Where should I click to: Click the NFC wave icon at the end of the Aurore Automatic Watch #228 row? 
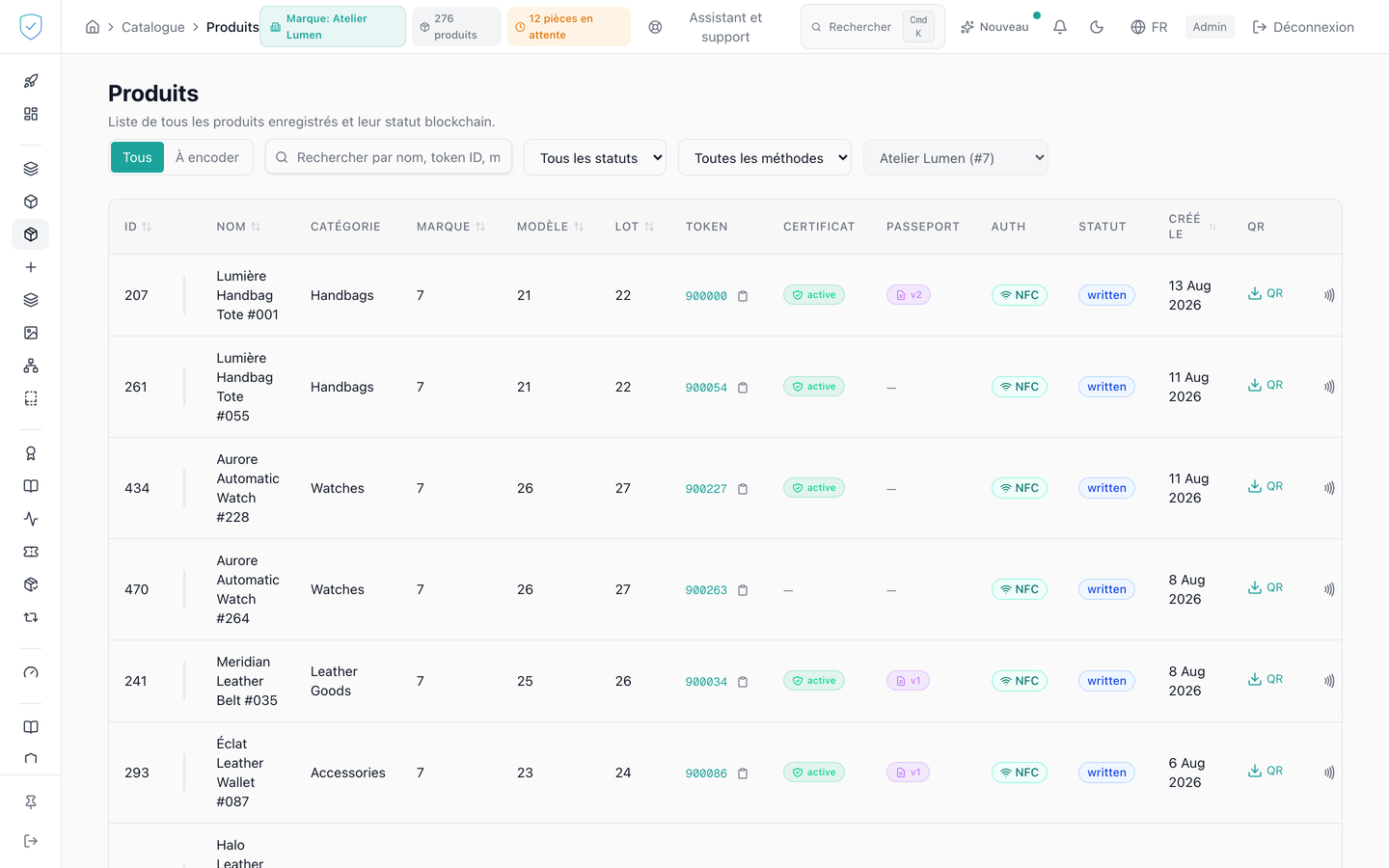coord(1329,488)
